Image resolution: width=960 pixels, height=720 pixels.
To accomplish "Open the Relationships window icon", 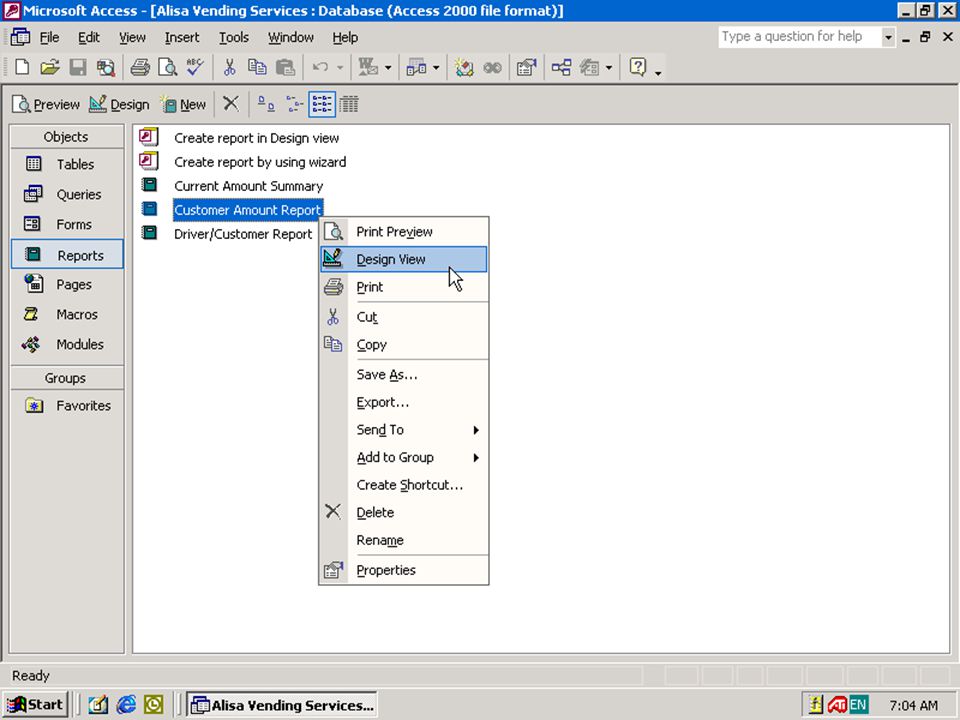I will [x=561, y=67].
